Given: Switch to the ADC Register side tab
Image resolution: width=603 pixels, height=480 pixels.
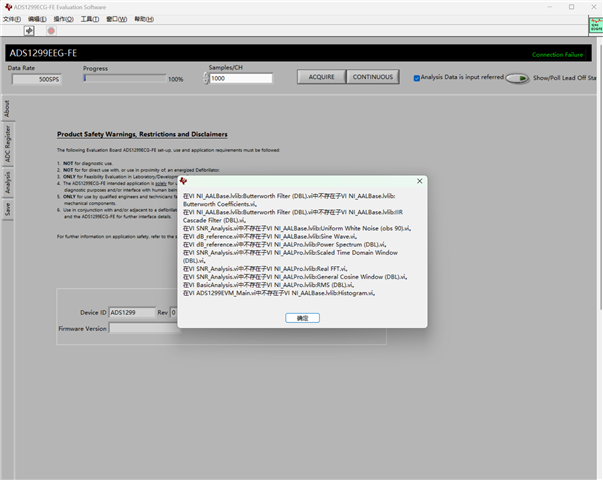Looking at the screenshot, I should coord(7,145).
